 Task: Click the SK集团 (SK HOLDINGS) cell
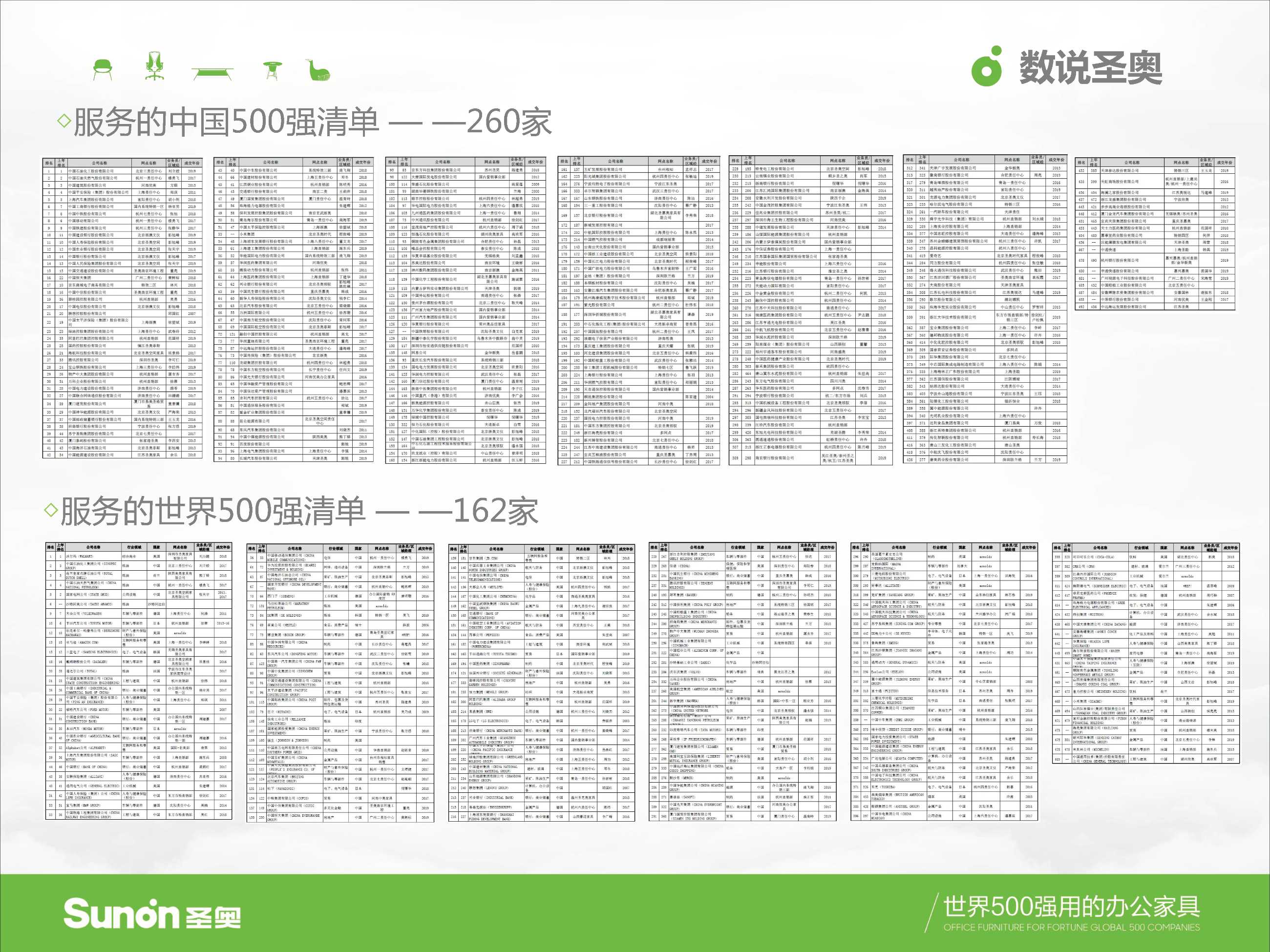click(x=295, y=616)
